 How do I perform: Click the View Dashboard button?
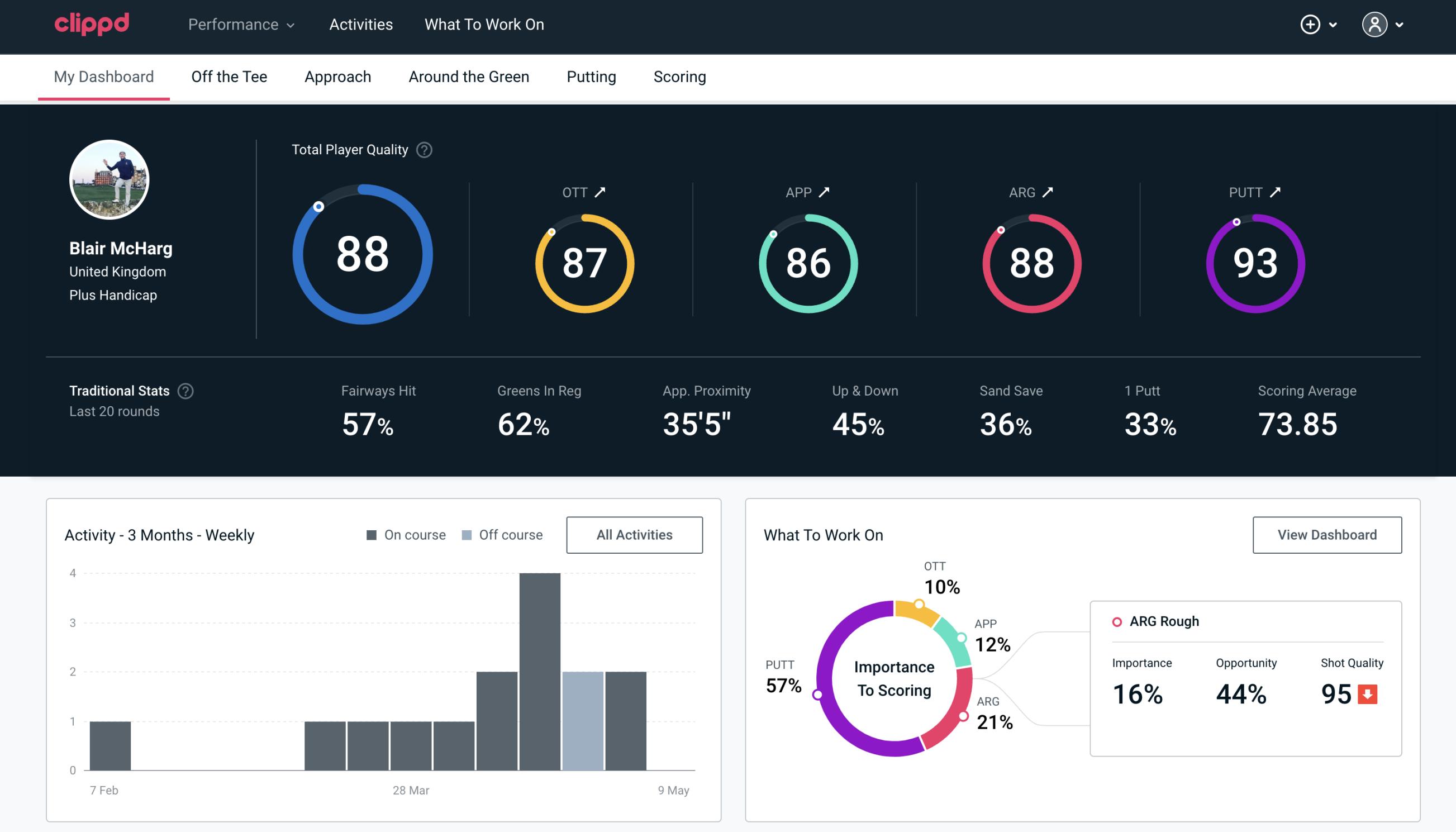point(1328,534)
